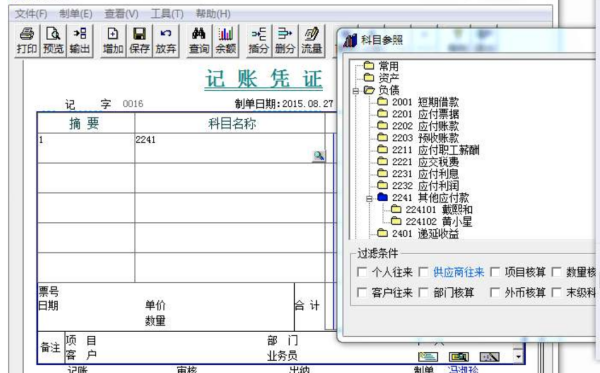Image resolution: width=600 pixels, height=373 pixels.
Task: Click the middle small icon above 制单
Action: [458, 357]
